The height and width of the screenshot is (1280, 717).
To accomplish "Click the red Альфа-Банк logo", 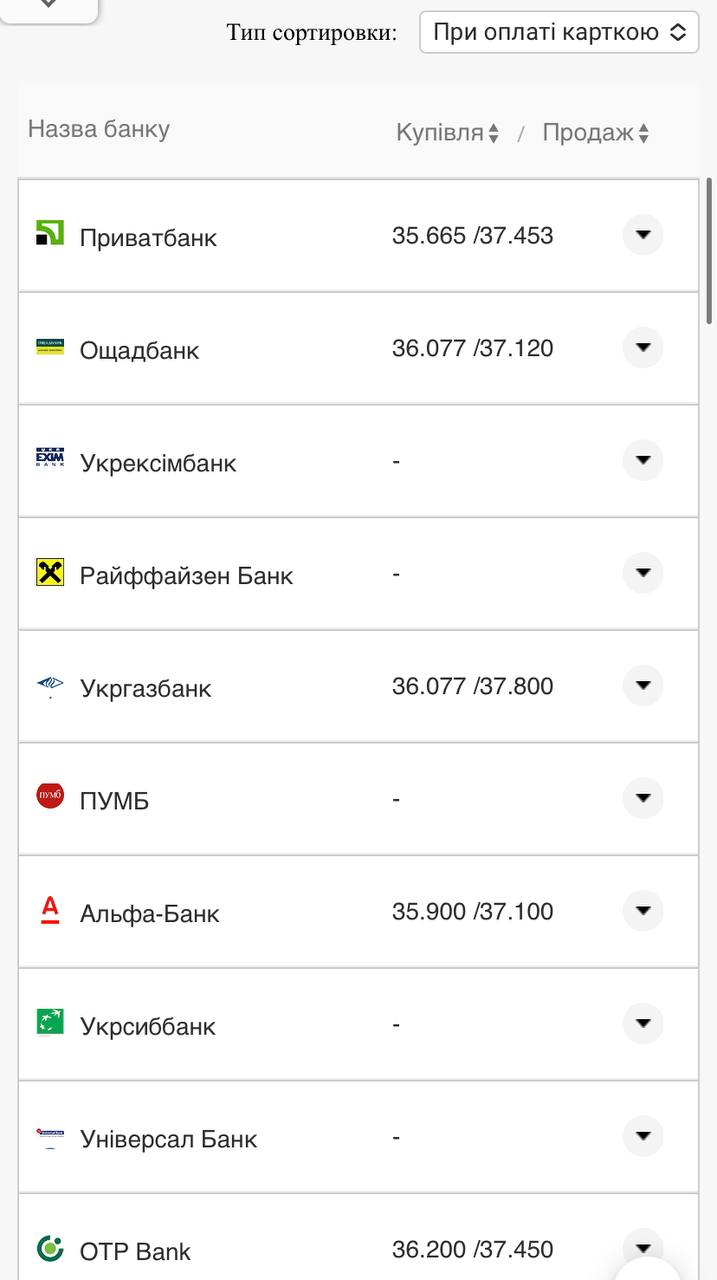I will pyautogui.click(x=50, y=909).
